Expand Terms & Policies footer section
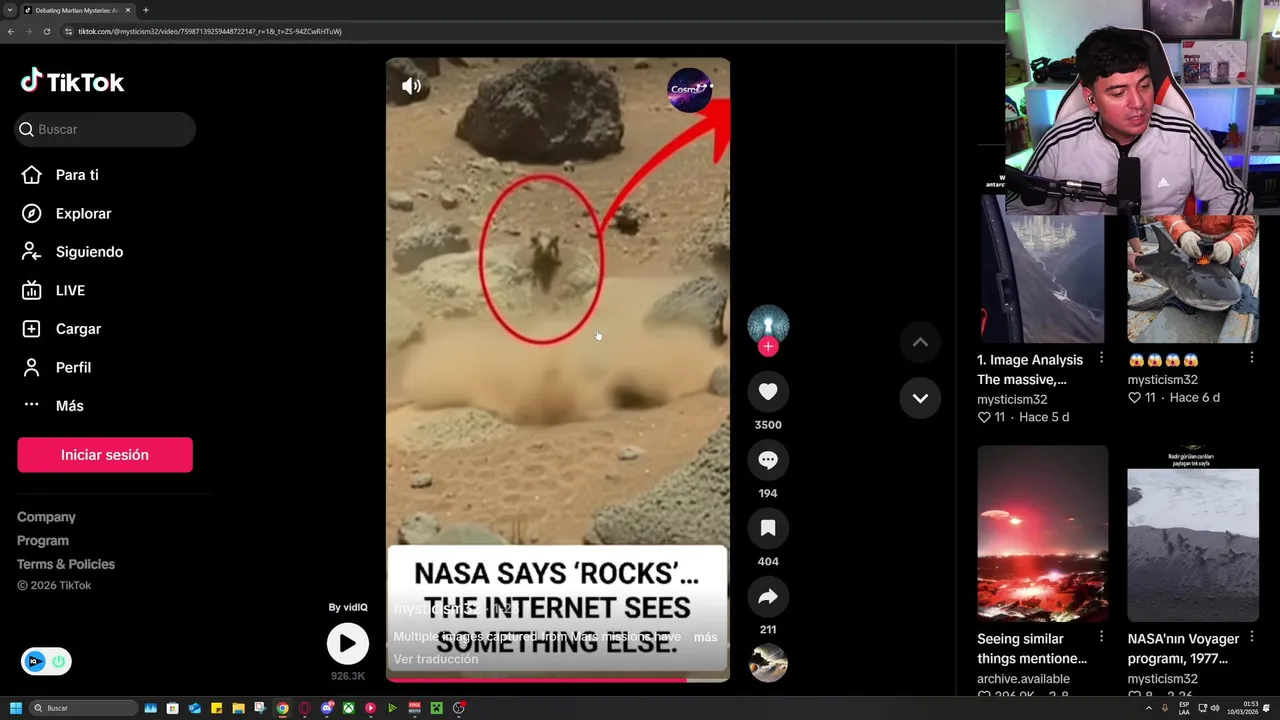Screen dimensions: 1280x720 coord(66,564)
